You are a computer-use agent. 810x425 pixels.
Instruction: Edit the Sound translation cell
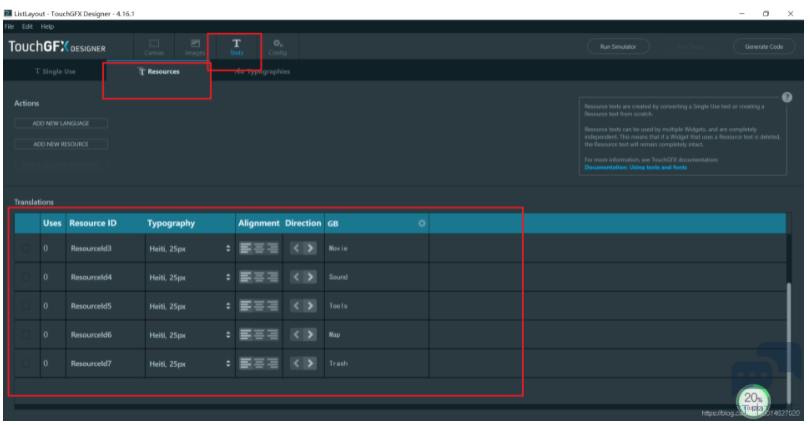(377, 277)
